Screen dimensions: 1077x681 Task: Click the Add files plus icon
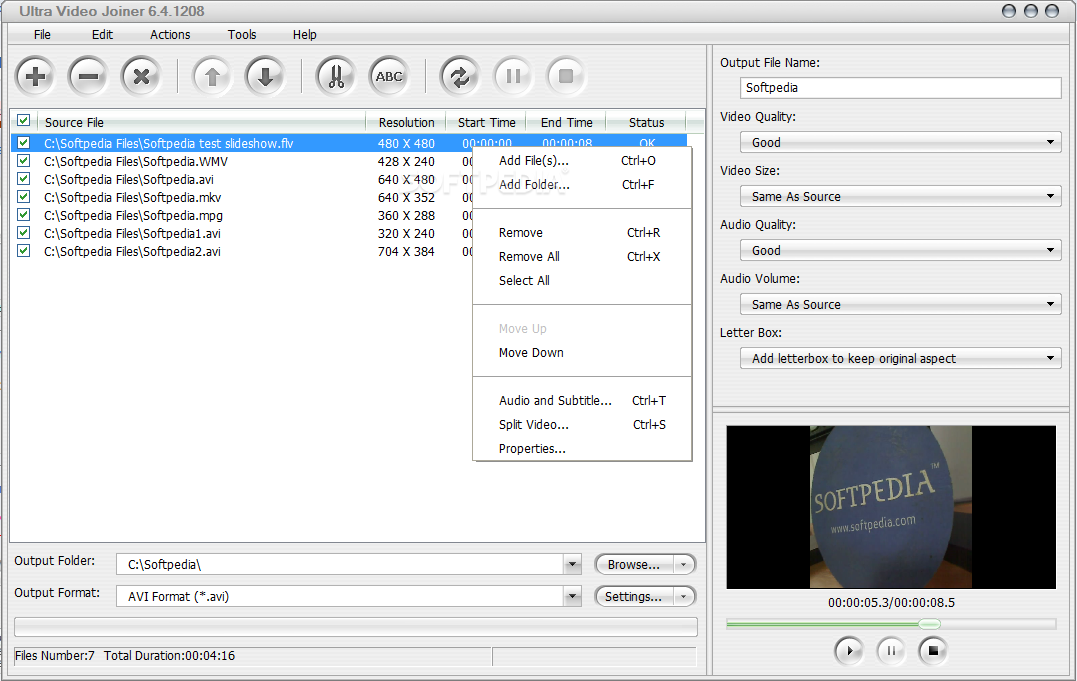point(36,76)
